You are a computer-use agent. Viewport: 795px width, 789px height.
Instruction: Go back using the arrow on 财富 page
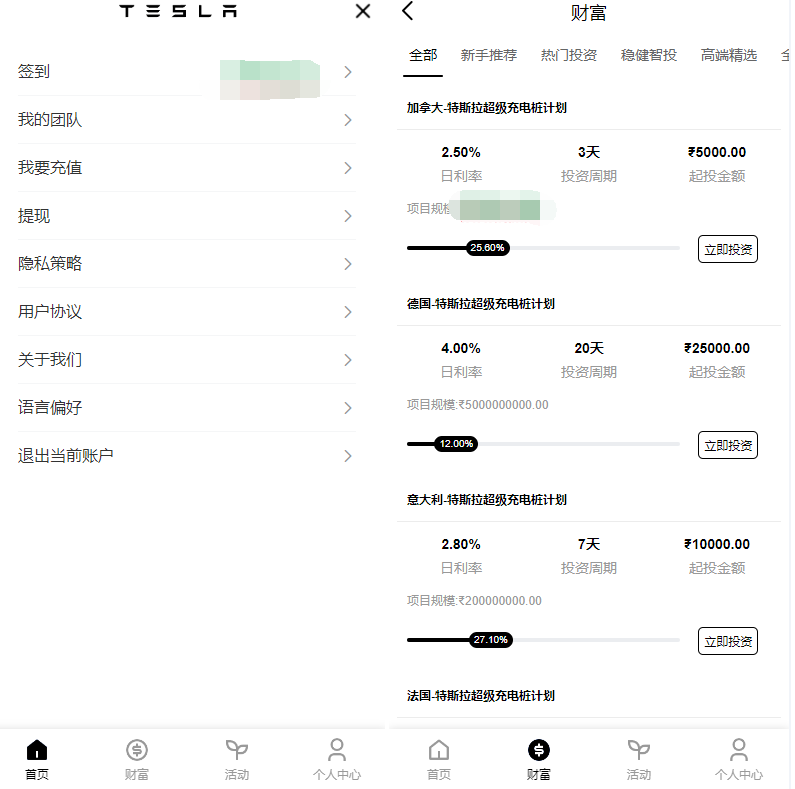tap(408, 11)
